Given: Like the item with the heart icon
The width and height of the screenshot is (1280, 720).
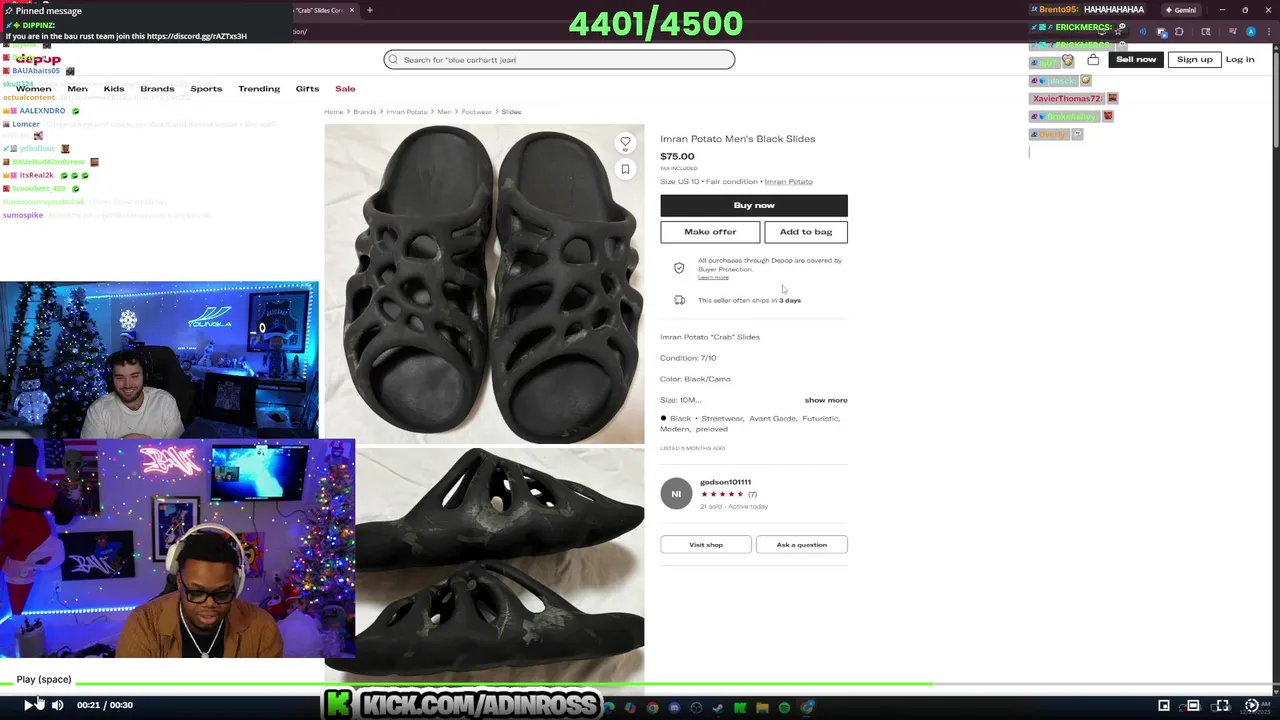Looking at the screenshot, I should pos(625,143).
